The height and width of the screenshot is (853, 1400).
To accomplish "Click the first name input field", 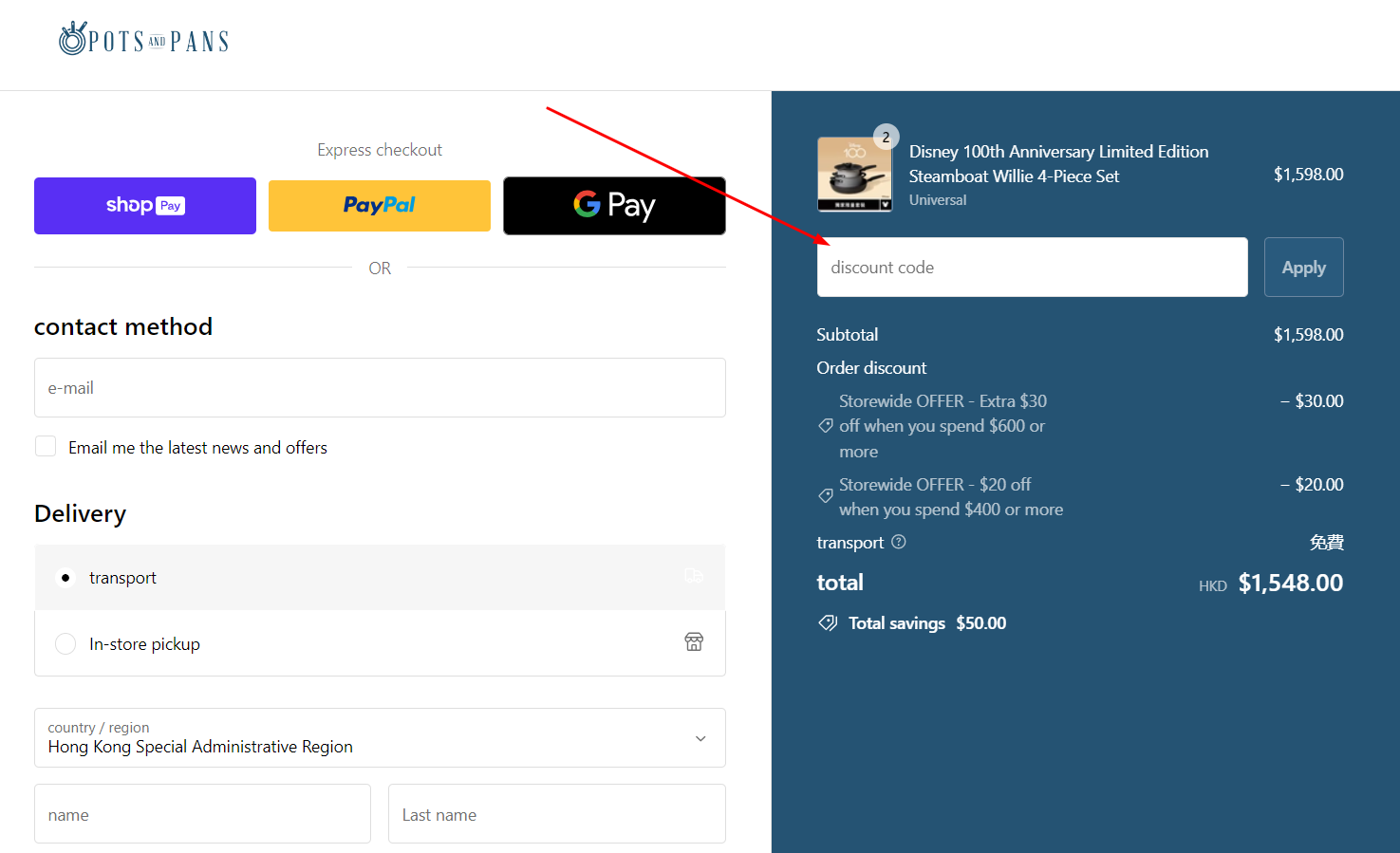I will click(202, 814).
